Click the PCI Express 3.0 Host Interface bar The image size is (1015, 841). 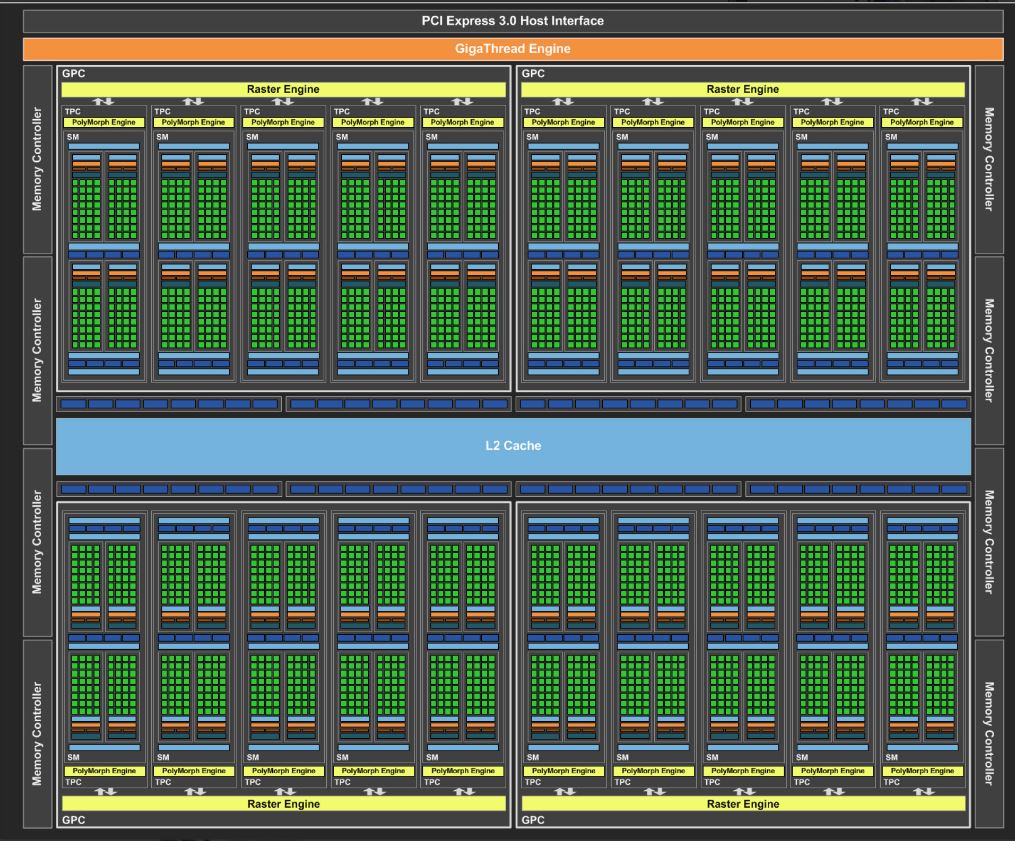pos(512,20)
